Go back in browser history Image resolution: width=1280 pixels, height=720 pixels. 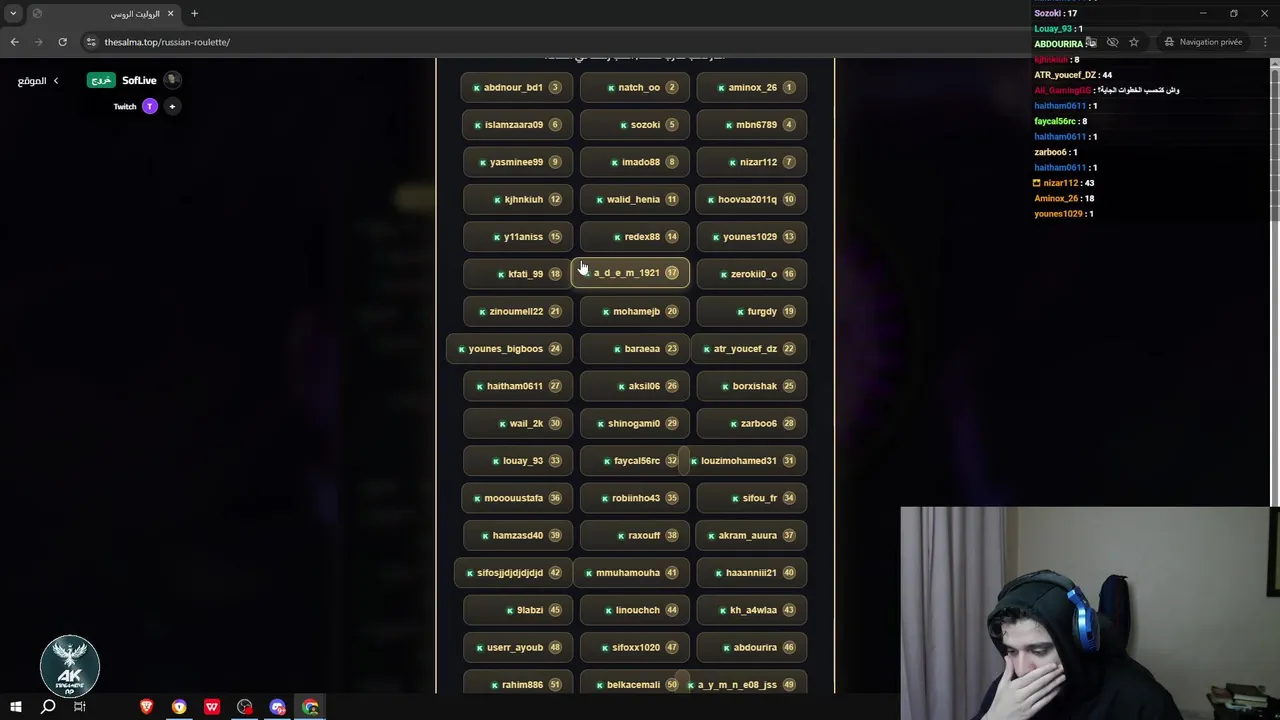pos(14,42)
